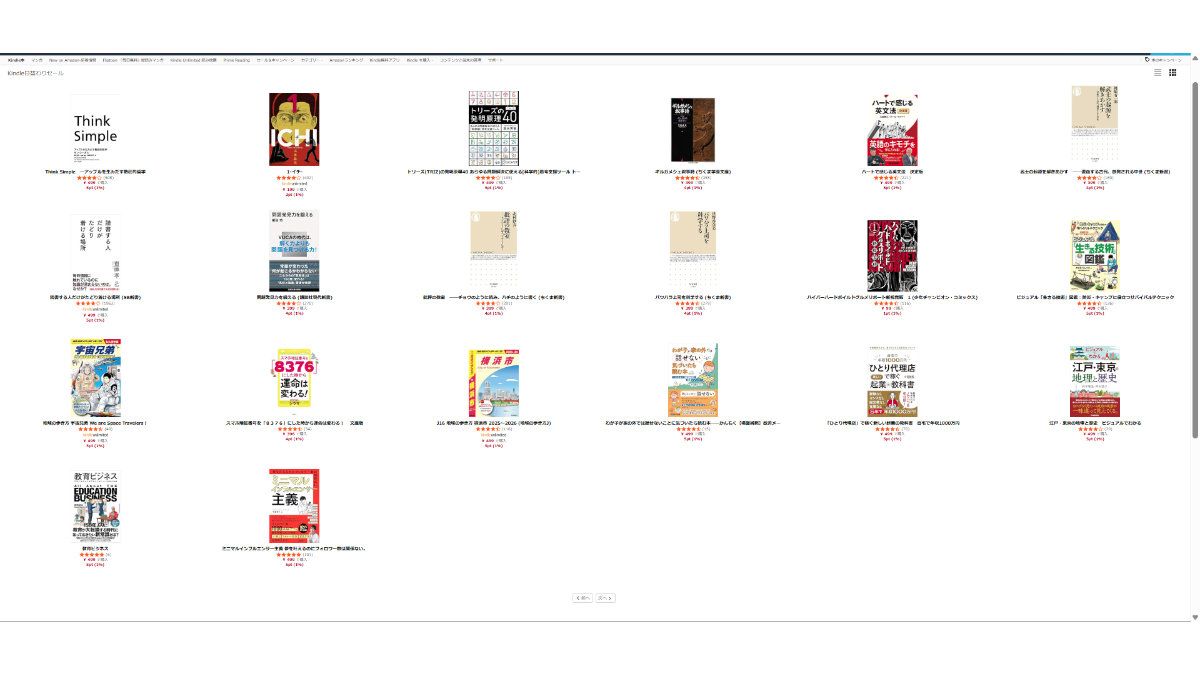This screenshot has height=675, width=1200.
Task: Go to next page with 次へ button
Action: (x=605, y=598)
